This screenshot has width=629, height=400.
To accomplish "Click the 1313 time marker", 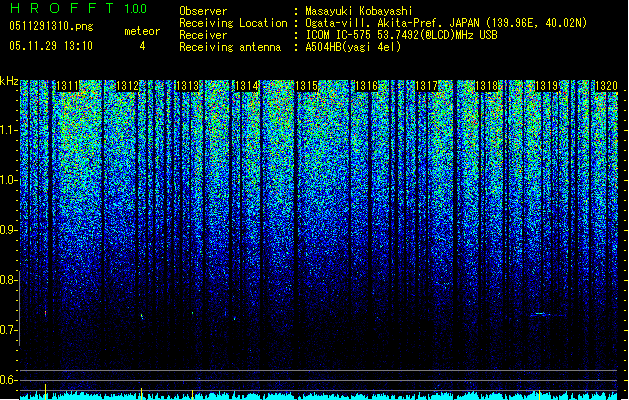I will (187, 86).
